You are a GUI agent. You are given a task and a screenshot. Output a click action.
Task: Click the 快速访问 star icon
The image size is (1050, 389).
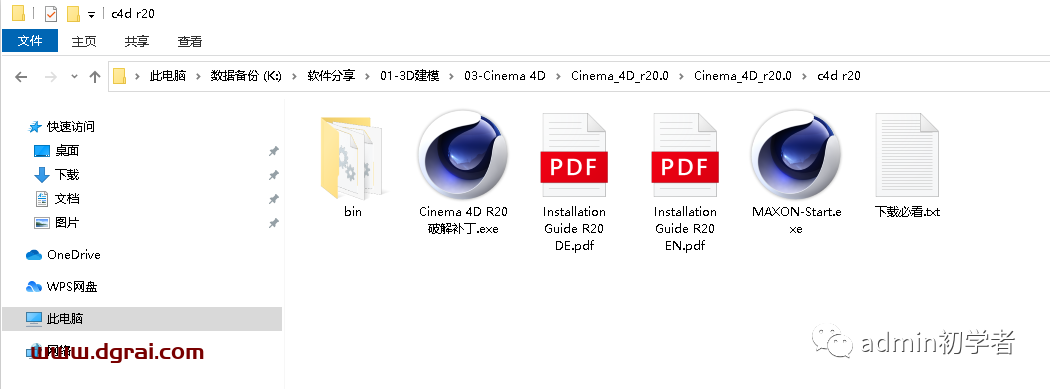35,127
